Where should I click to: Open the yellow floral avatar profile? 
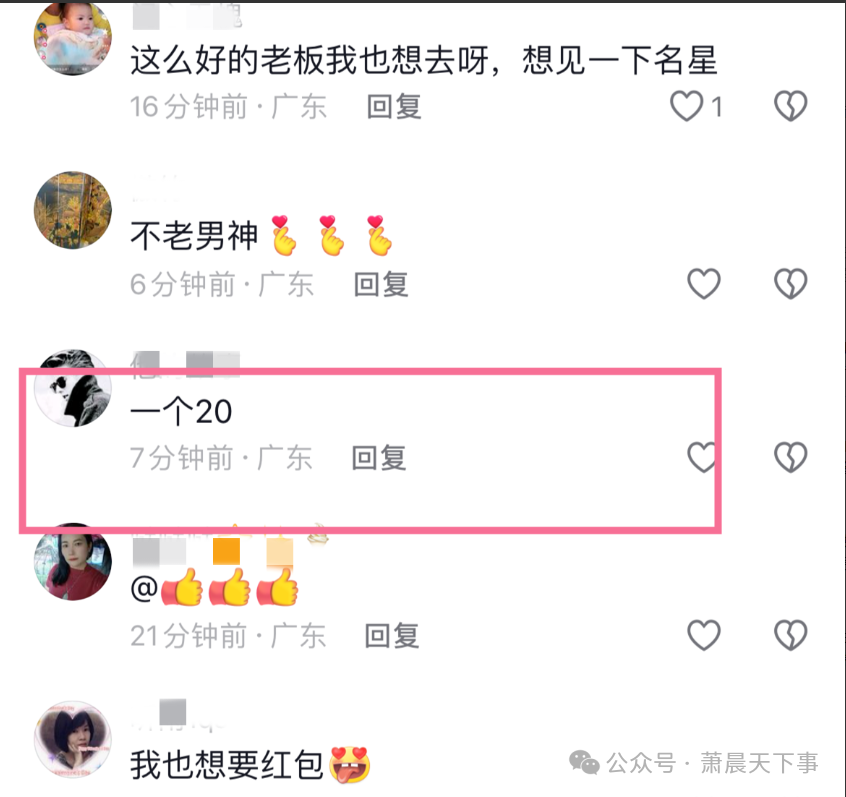pyautogui.click(x=73, y=210)
